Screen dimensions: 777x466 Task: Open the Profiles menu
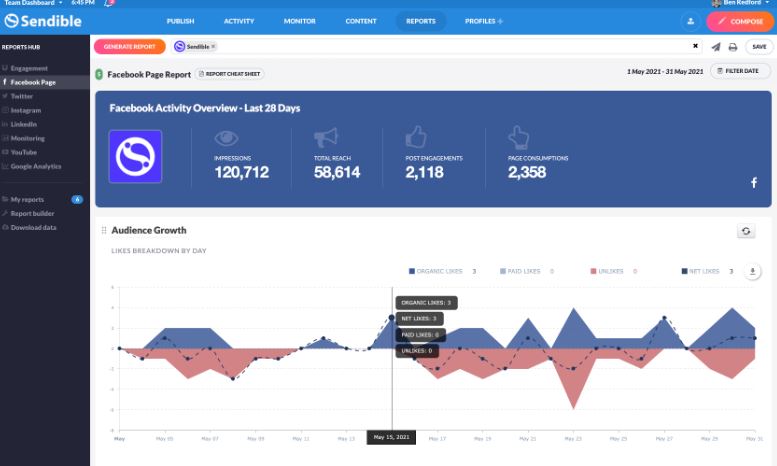coord(484,21)
